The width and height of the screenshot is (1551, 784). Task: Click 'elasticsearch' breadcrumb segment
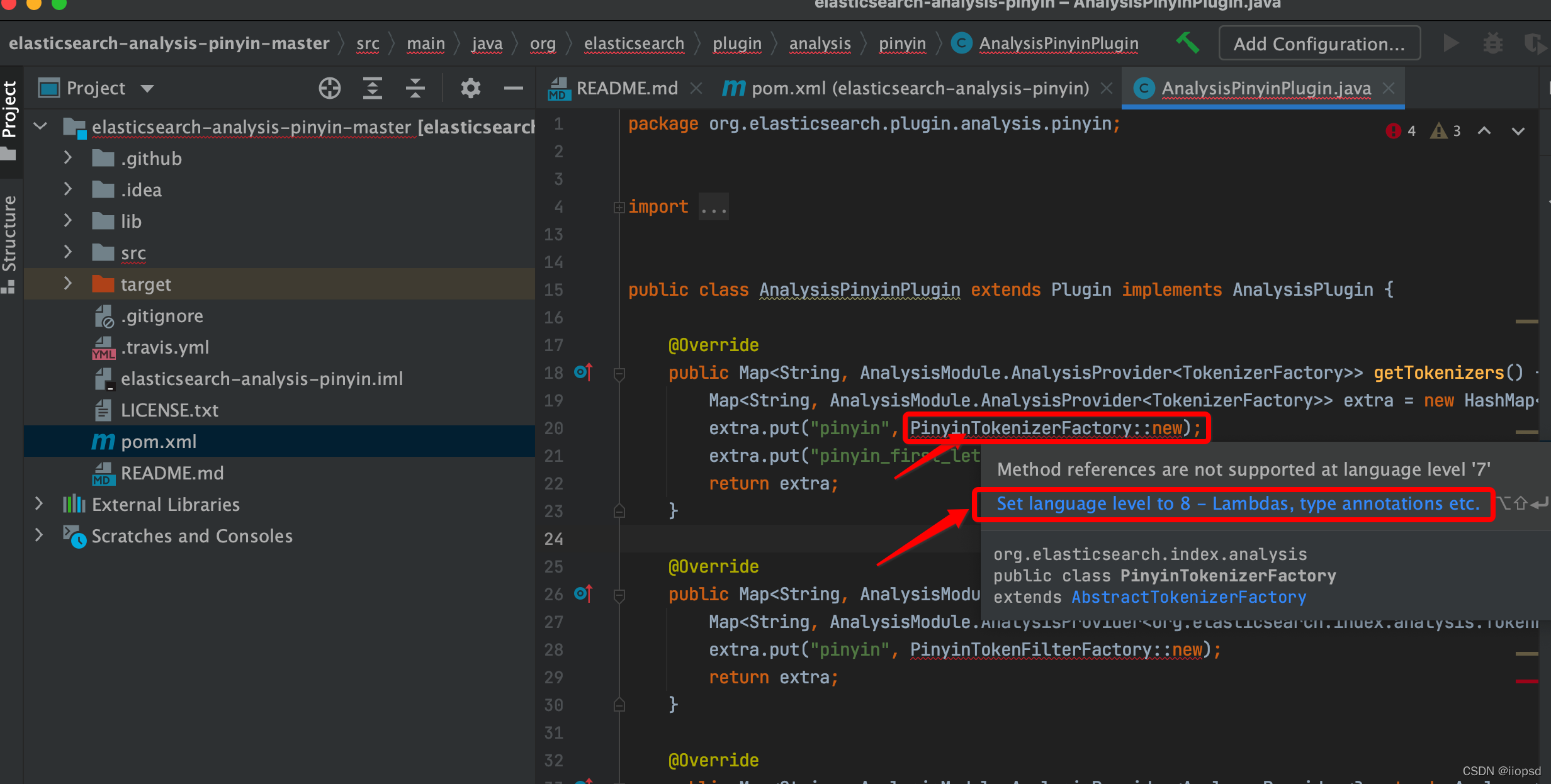(634, 43)
